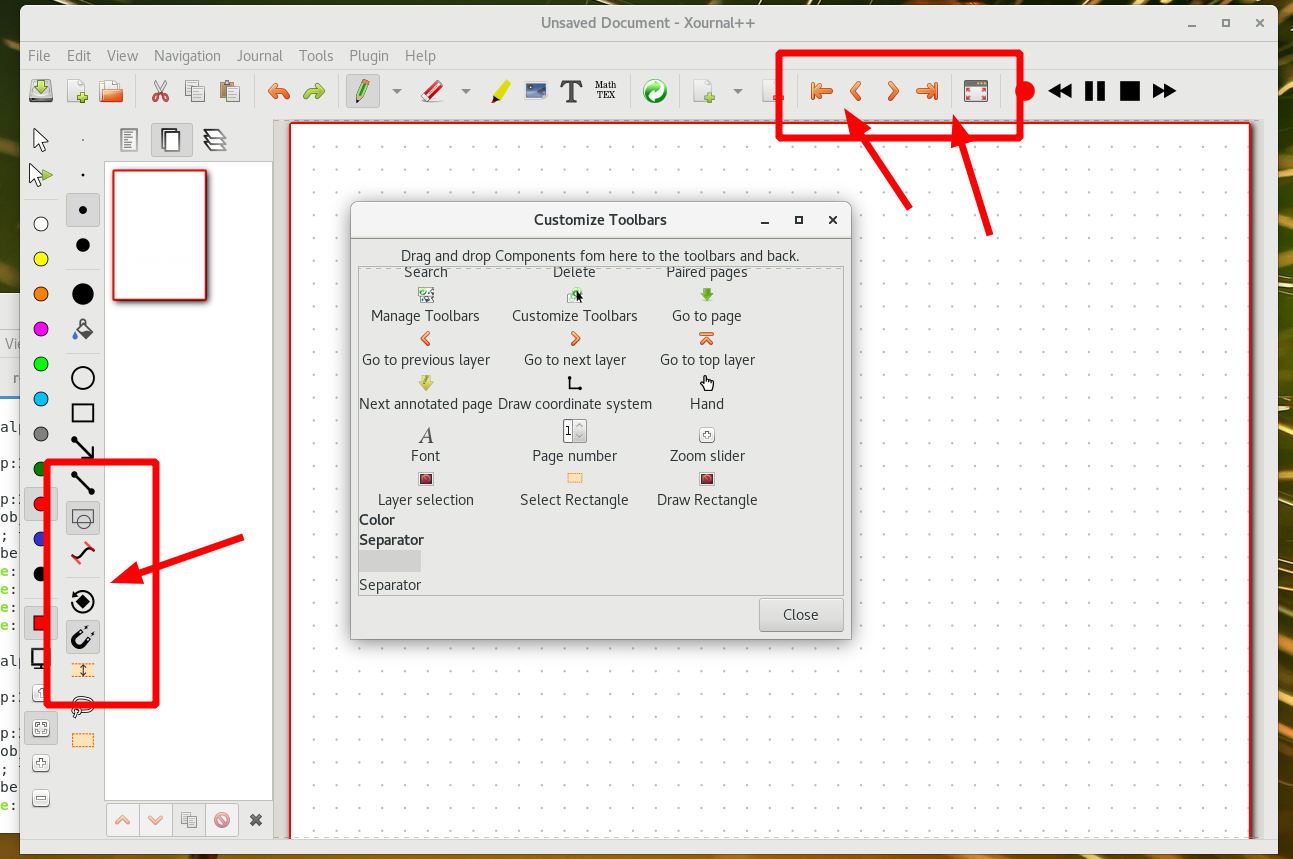Select the Lasso region selection tool
Image resolution: width=1293 pixels, height=859 pixels.
point(83,706)
